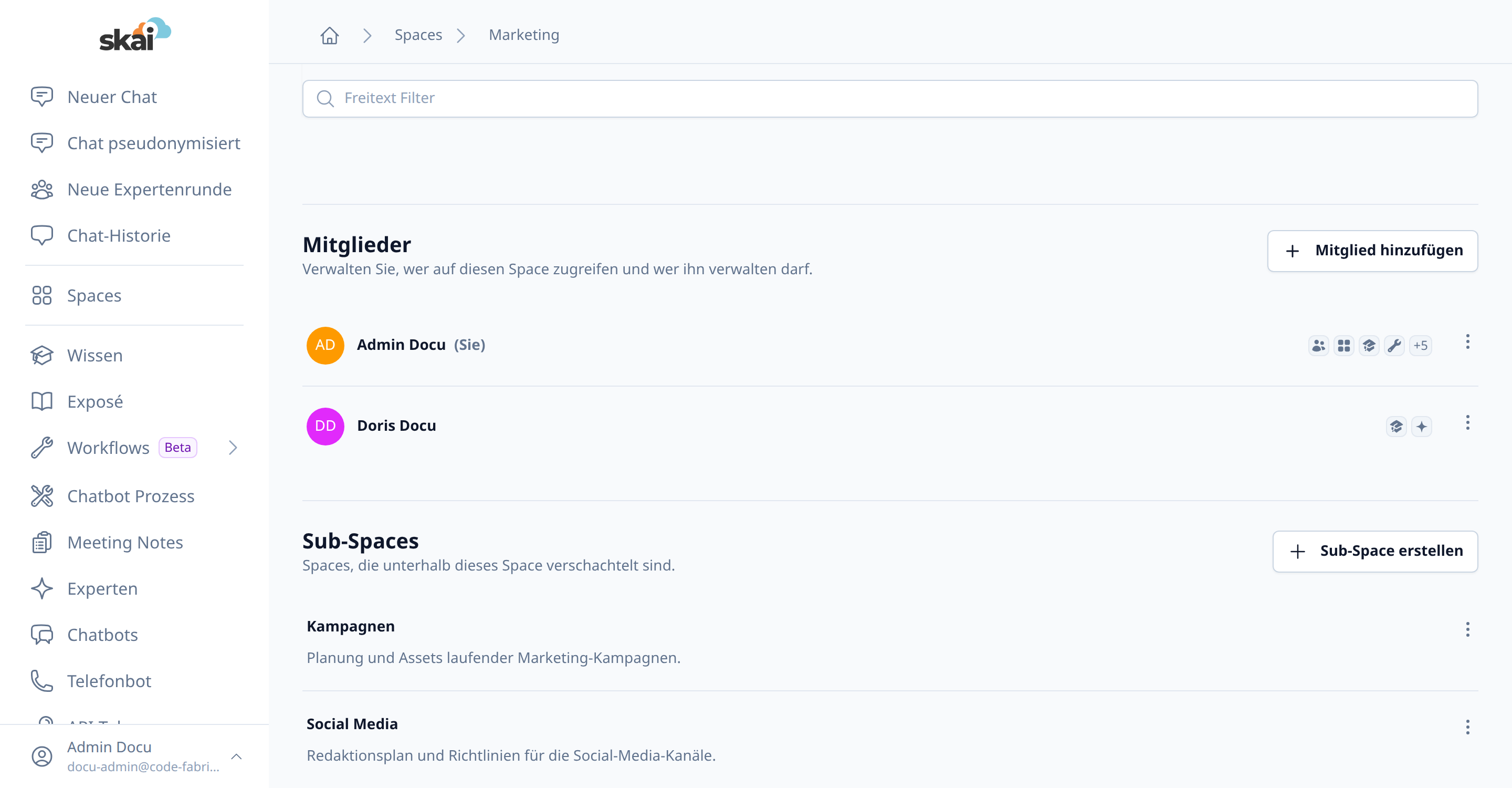The image size is (1512, 788).
Task: Click the Exposé book icon
Action: tap(41, 402)
